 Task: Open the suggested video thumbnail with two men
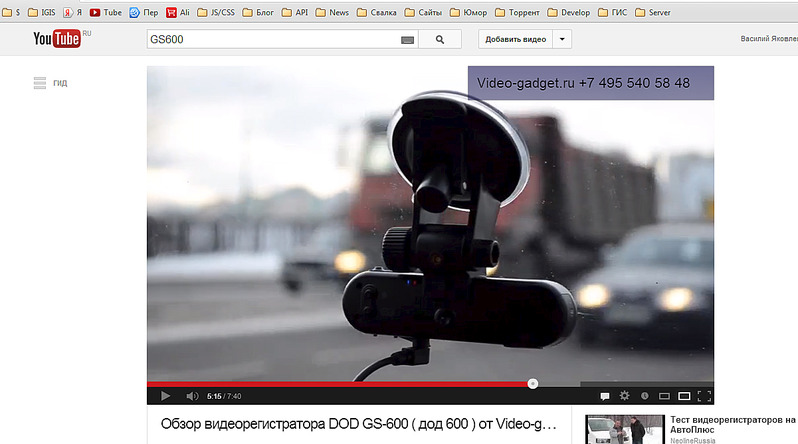[624, 429]
